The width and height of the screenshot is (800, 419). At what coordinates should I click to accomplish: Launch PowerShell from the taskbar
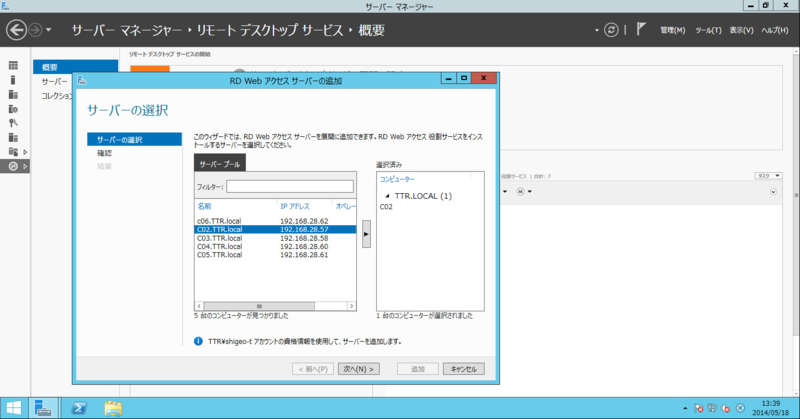coord(79,408)
